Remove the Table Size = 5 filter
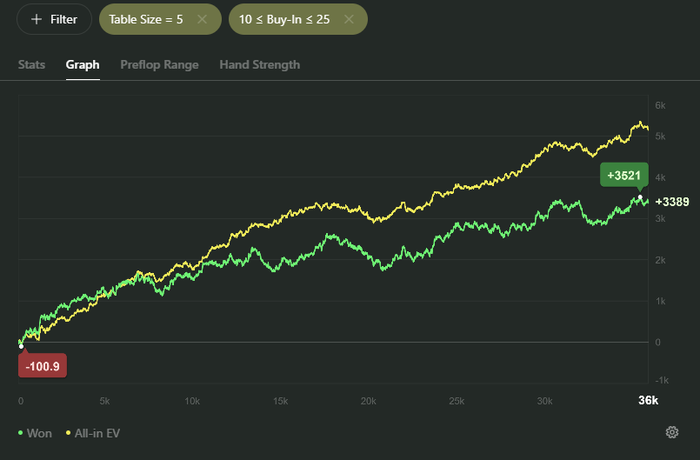The image size is (700, 460). [202, 19]
